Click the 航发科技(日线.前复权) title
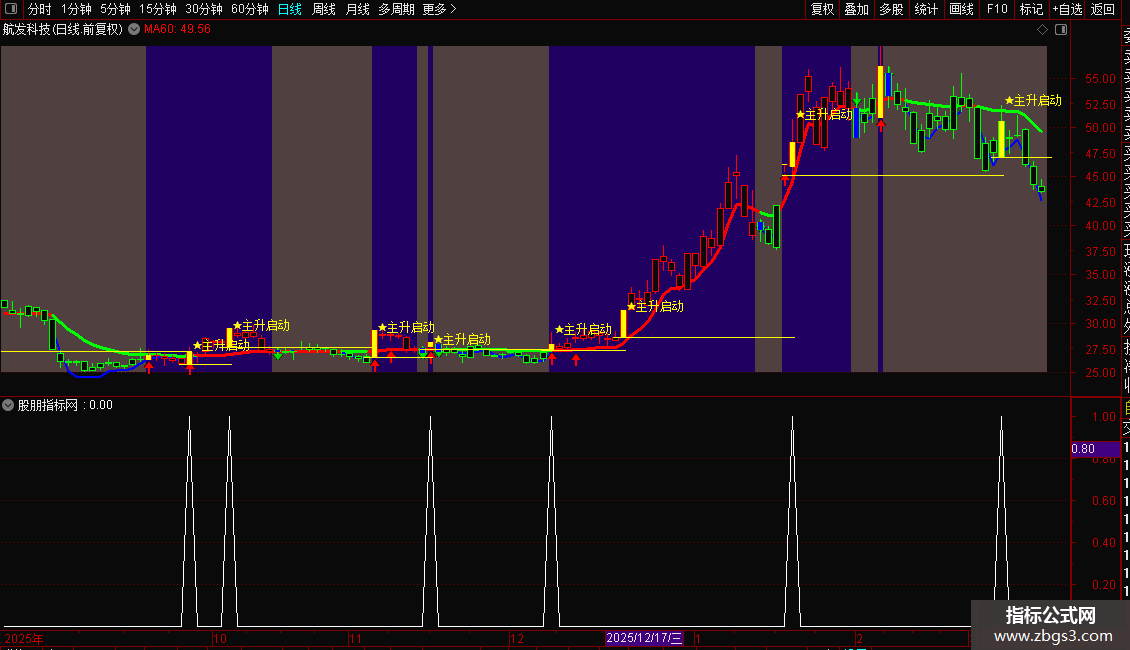Image resolution: width=1130 pixels, height=650 pixels. coord(63,30)
